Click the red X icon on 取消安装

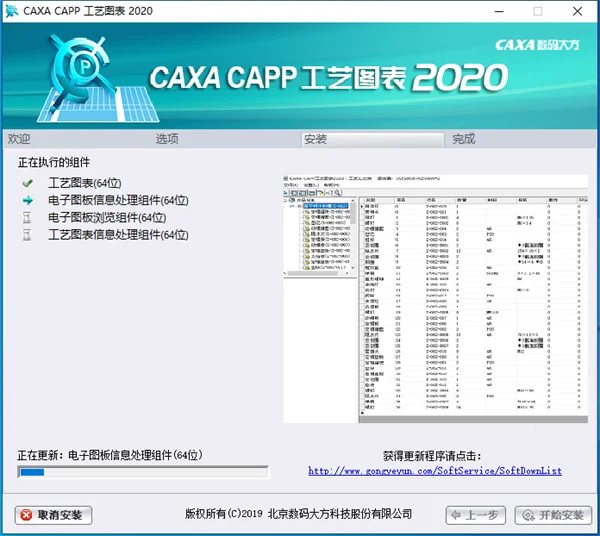click(x=26, y=515)
